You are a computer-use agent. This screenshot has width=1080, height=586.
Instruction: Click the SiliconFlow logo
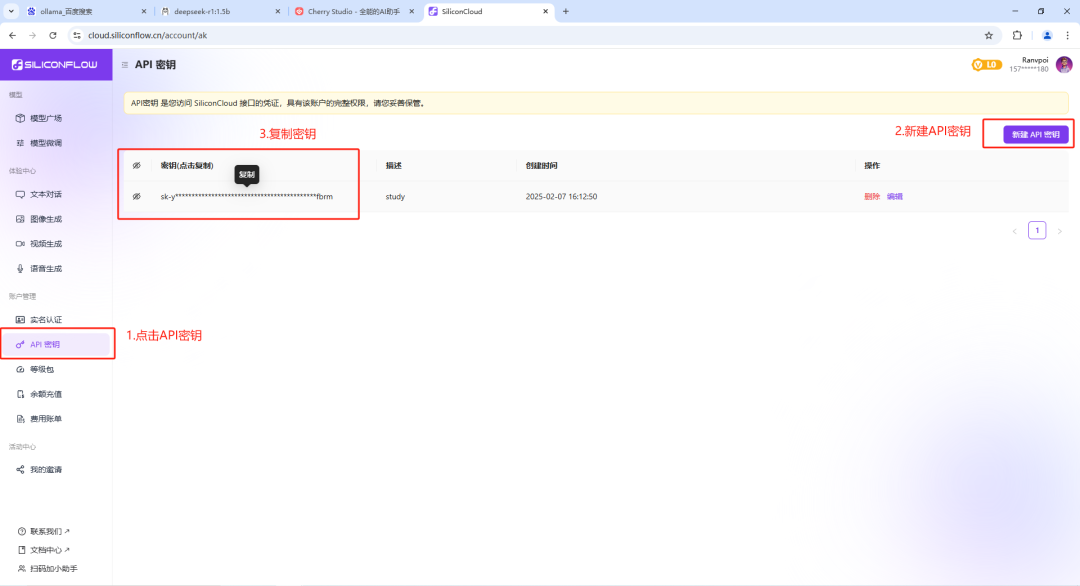(55, 65)
